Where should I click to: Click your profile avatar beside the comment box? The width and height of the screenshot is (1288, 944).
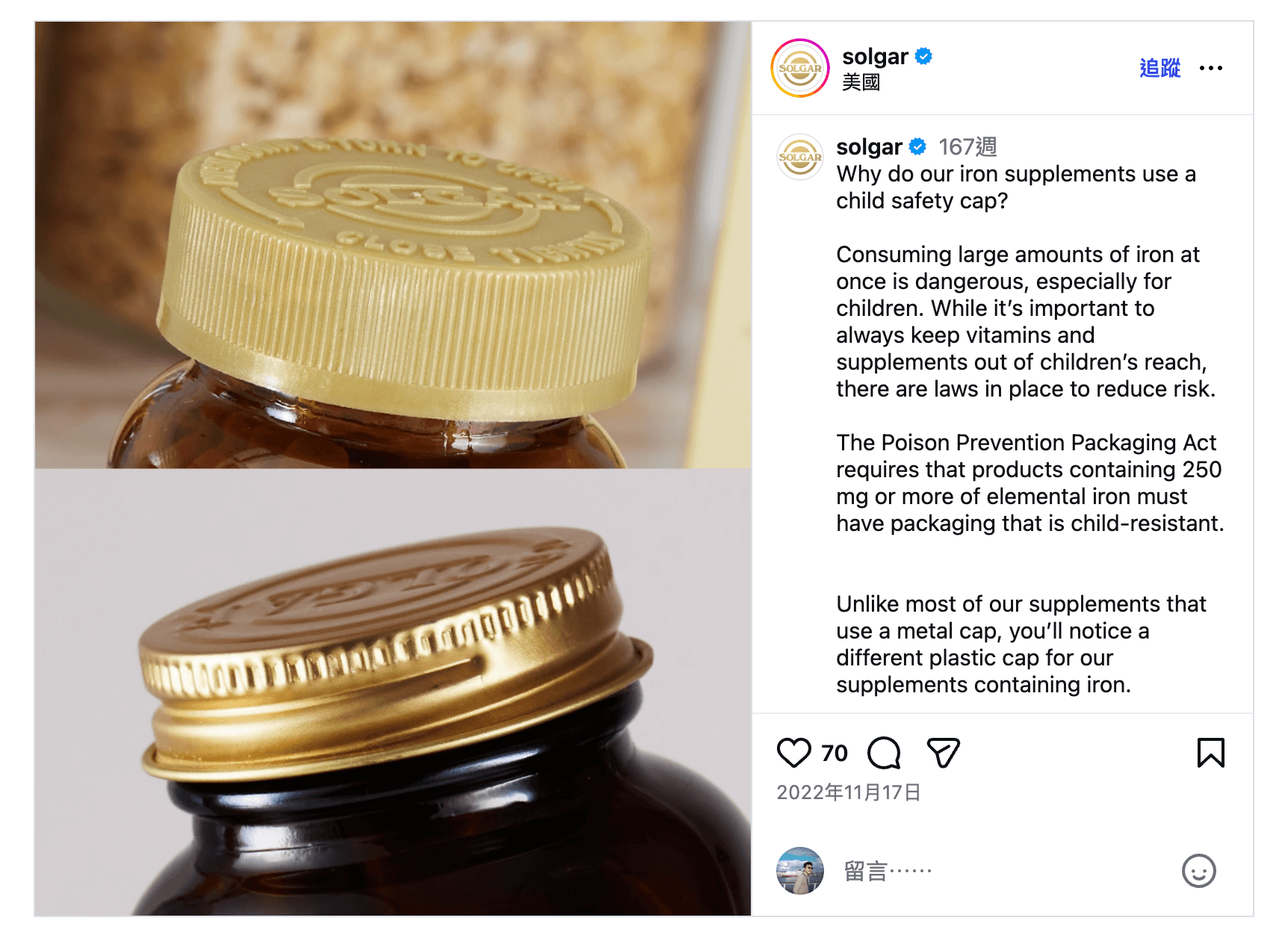point(800,871)
